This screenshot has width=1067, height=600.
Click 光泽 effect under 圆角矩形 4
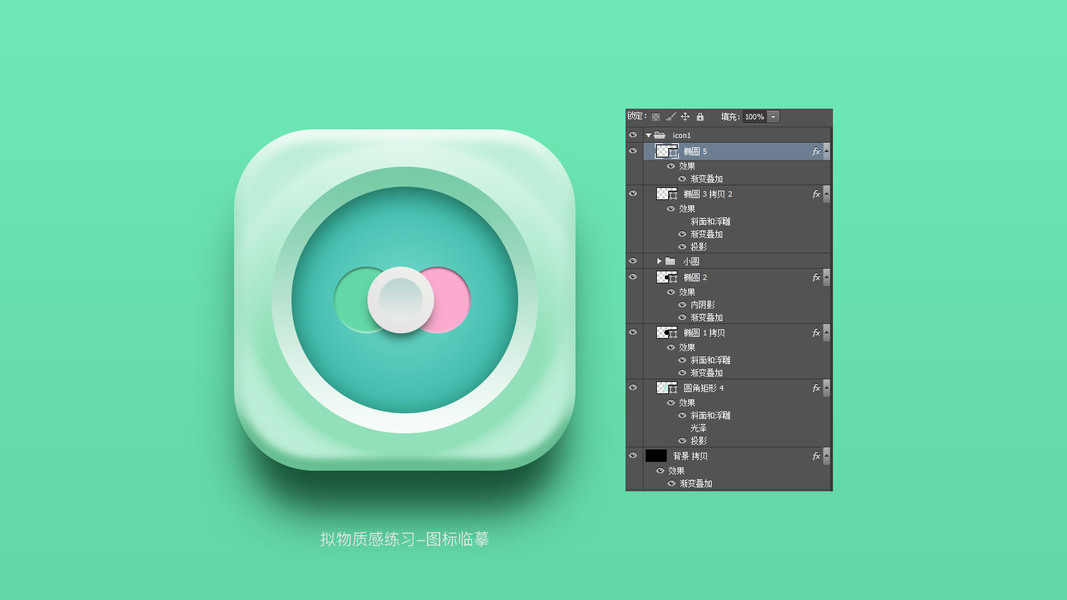click(698, 428)
